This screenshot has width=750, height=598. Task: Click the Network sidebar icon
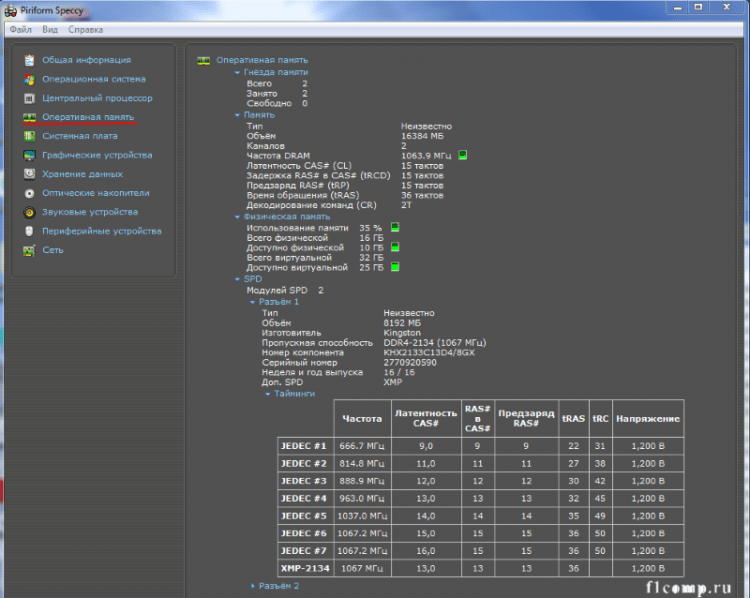pos(30,250)
